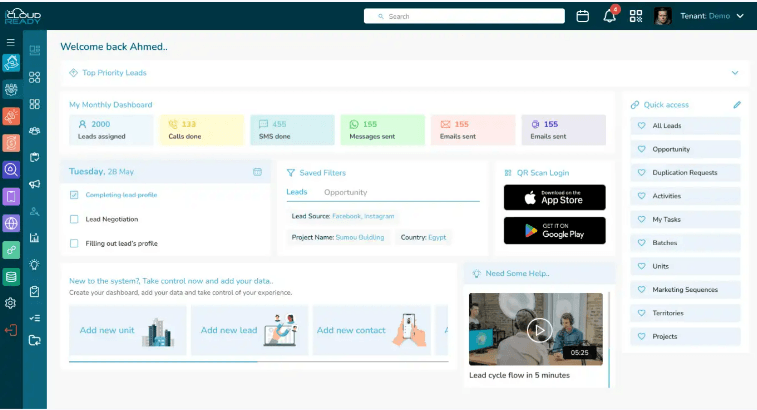Click the calendar icon in top bar
The image size is (757, 410).
pyautogui.click(x=583, y=16)
